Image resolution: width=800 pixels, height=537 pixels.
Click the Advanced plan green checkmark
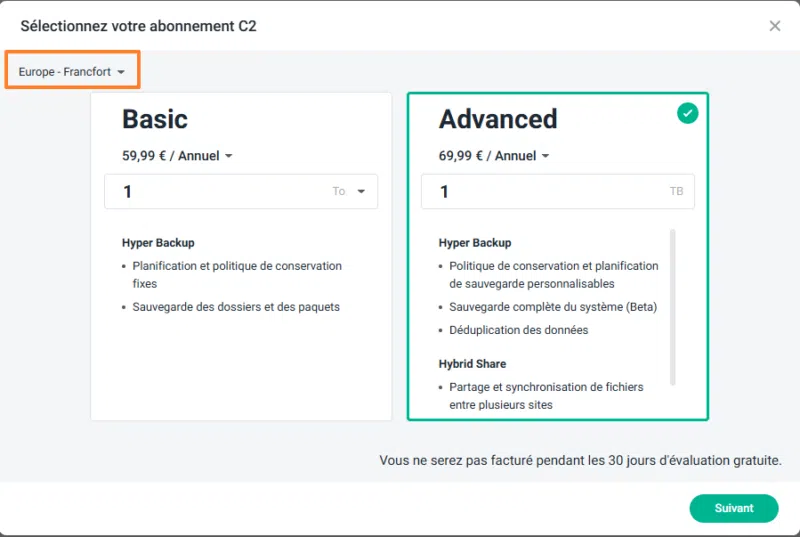coord(687,113)
